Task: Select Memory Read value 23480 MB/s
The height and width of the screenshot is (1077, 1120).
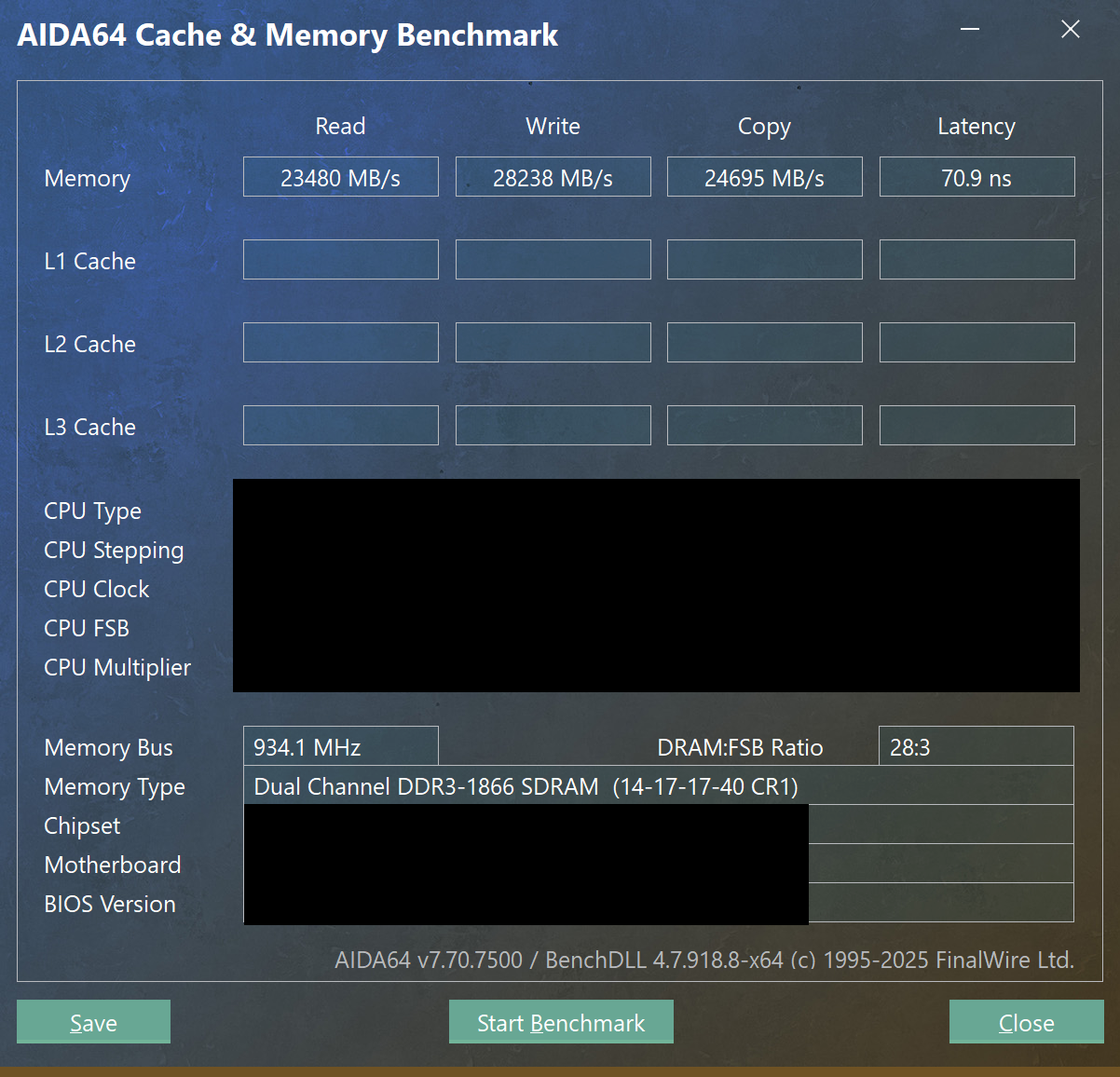Action: pyautogui.click(x=341, y=177)
